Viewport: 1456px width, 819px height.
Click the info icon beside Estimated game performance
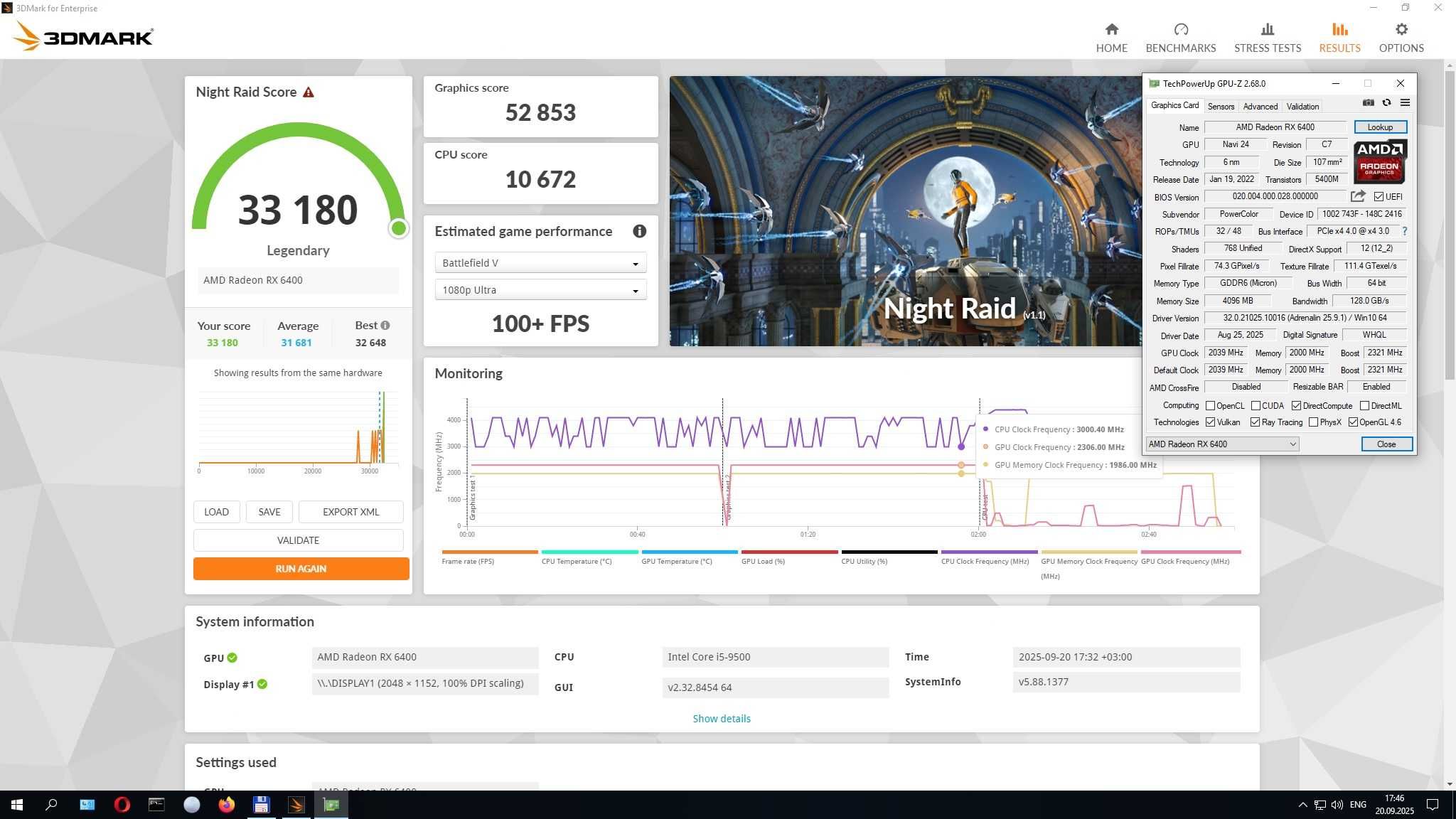[639, 231]
